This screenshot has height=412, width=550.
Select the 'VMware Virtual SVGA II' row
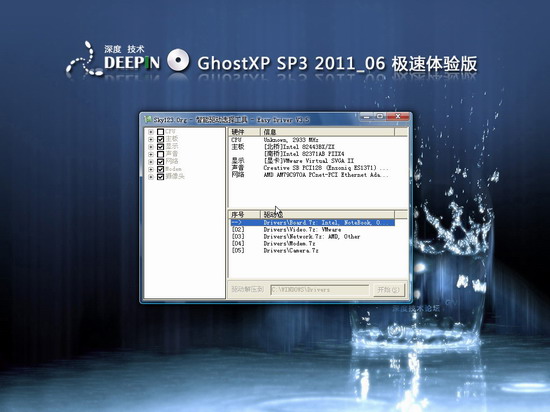coord(312,161)
